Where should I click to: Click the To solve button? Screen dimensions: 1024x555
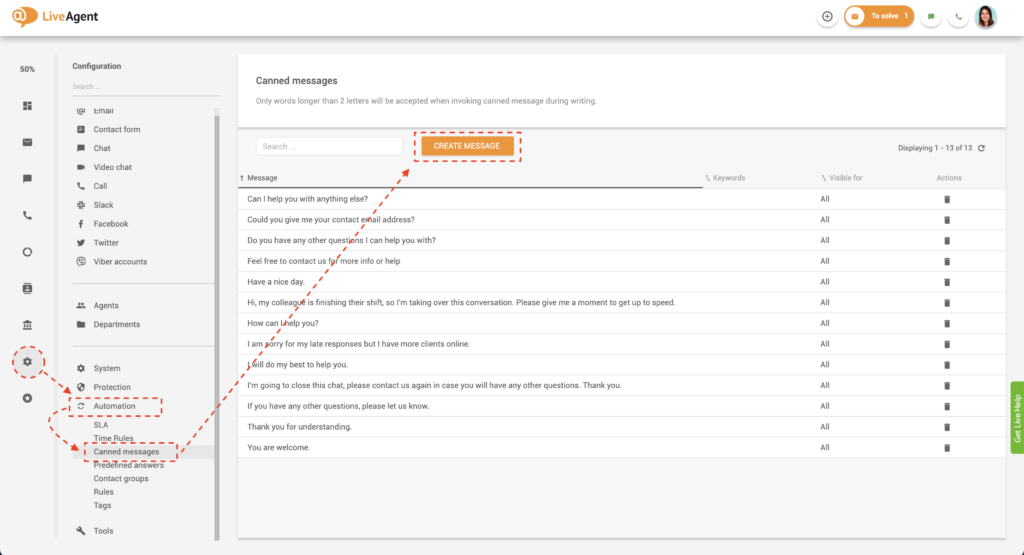click(879, 17)
